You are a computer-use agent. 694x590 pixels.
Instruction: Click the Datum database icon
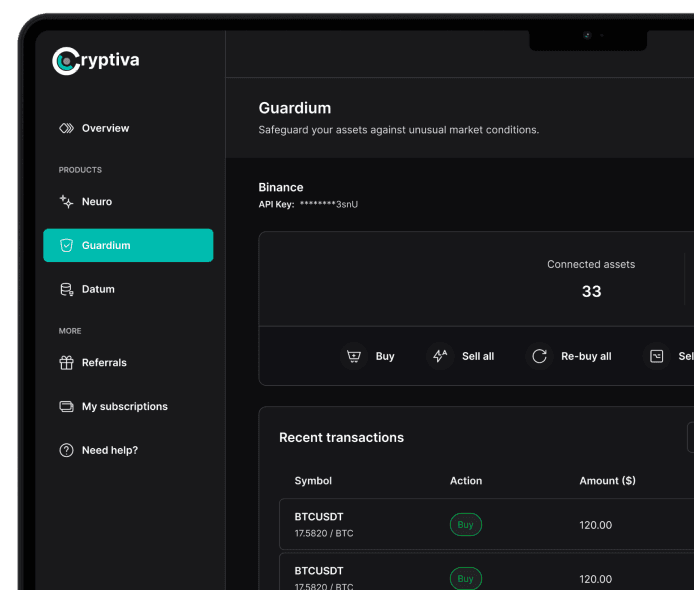click(67, 289)
